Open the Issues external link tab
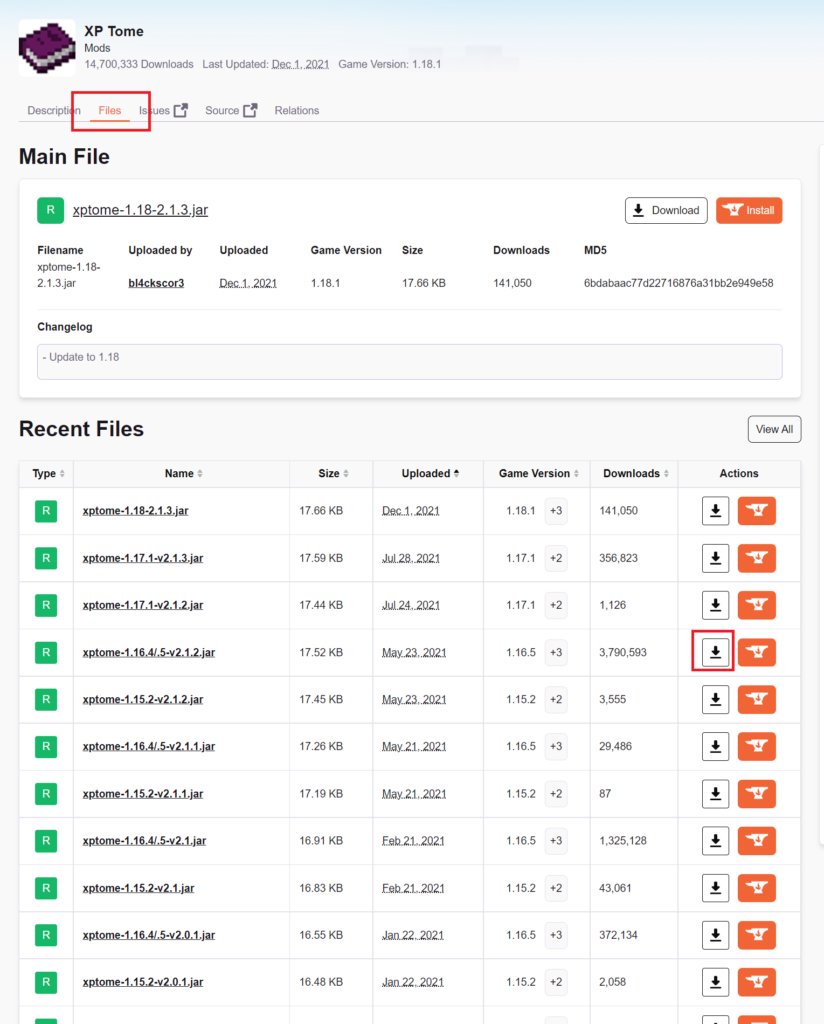The image size is (824, 1024). click(x=163, y=110)
